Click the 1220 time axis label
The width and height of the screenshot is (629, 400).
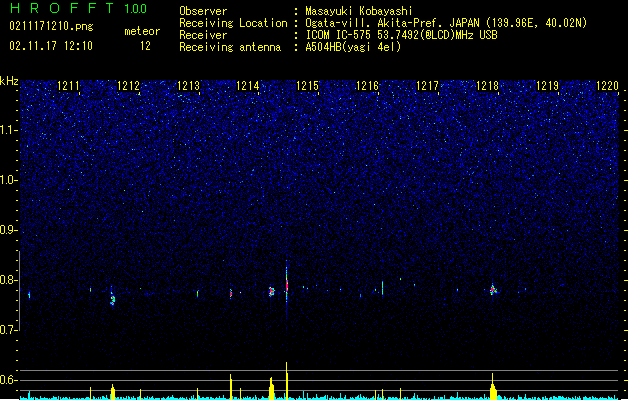pos(607,86)
